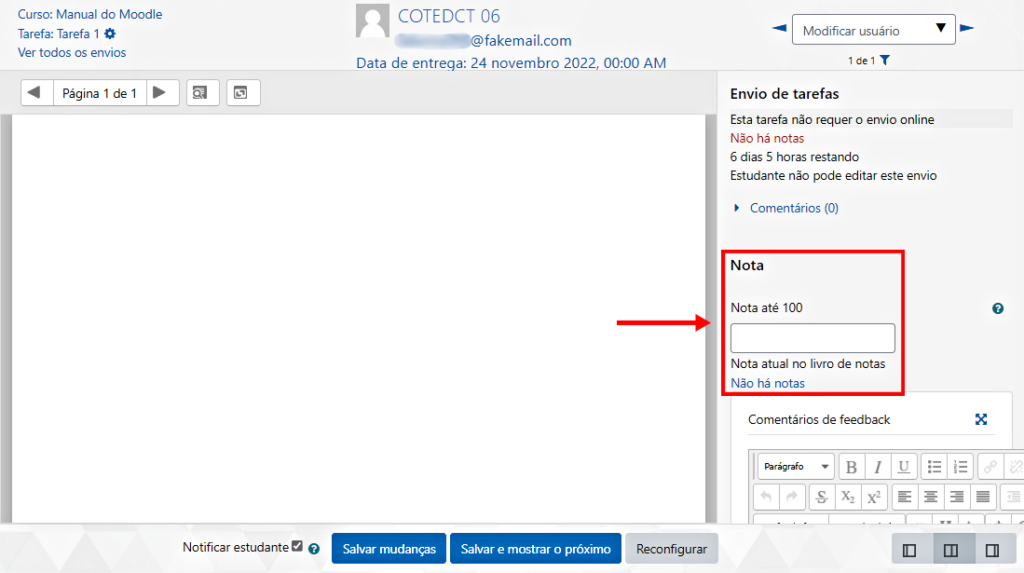1024x573 pixels.
Task: Open Curso: Manual do Moodle link
Action: point(89,14)
